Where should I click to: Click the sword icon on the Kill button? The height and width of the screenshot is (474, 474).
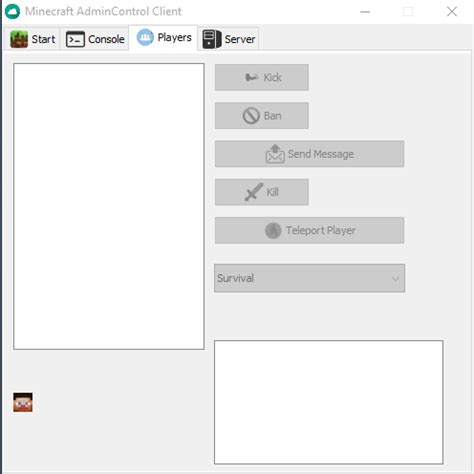pos(254,192)
